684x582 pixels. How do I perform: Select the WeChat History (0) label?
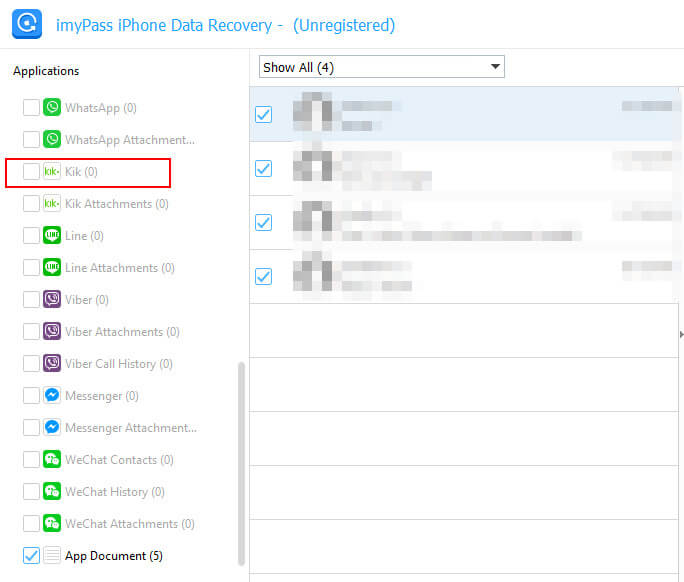click(115, 492)
